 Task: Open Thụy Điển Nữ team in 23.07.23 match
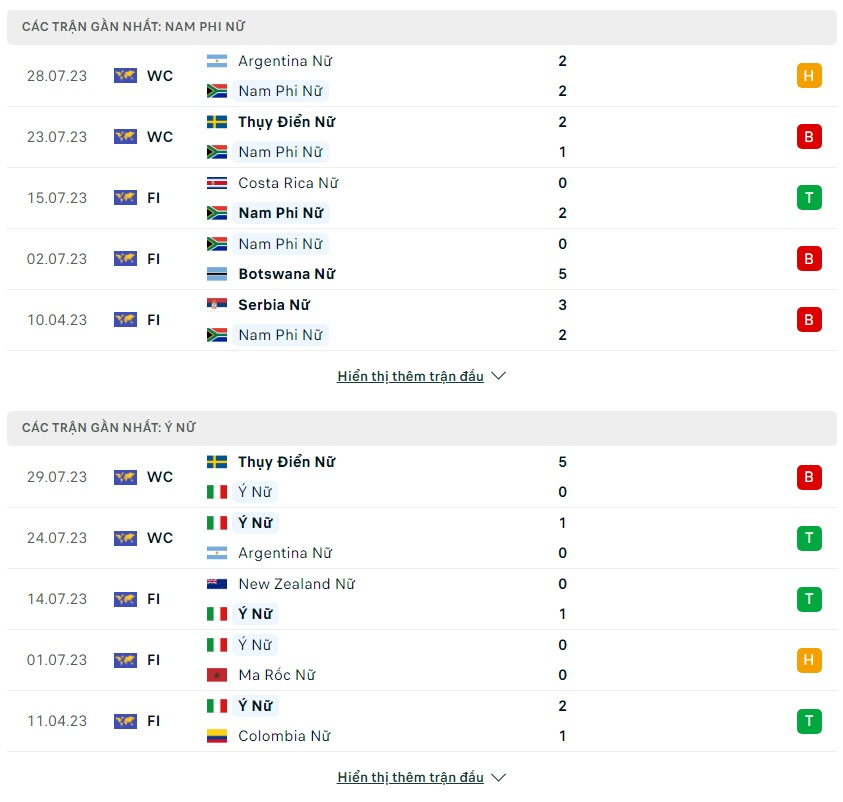pos(287,122)
